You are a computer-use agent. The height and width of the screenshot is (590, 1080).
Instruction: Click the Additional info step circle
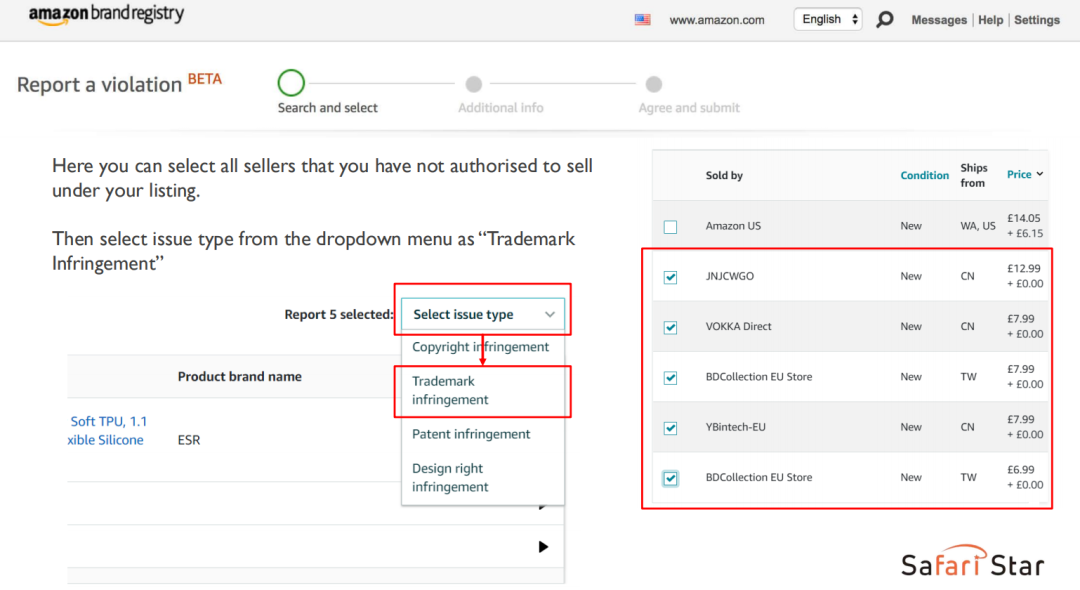(x=474, y=85)
